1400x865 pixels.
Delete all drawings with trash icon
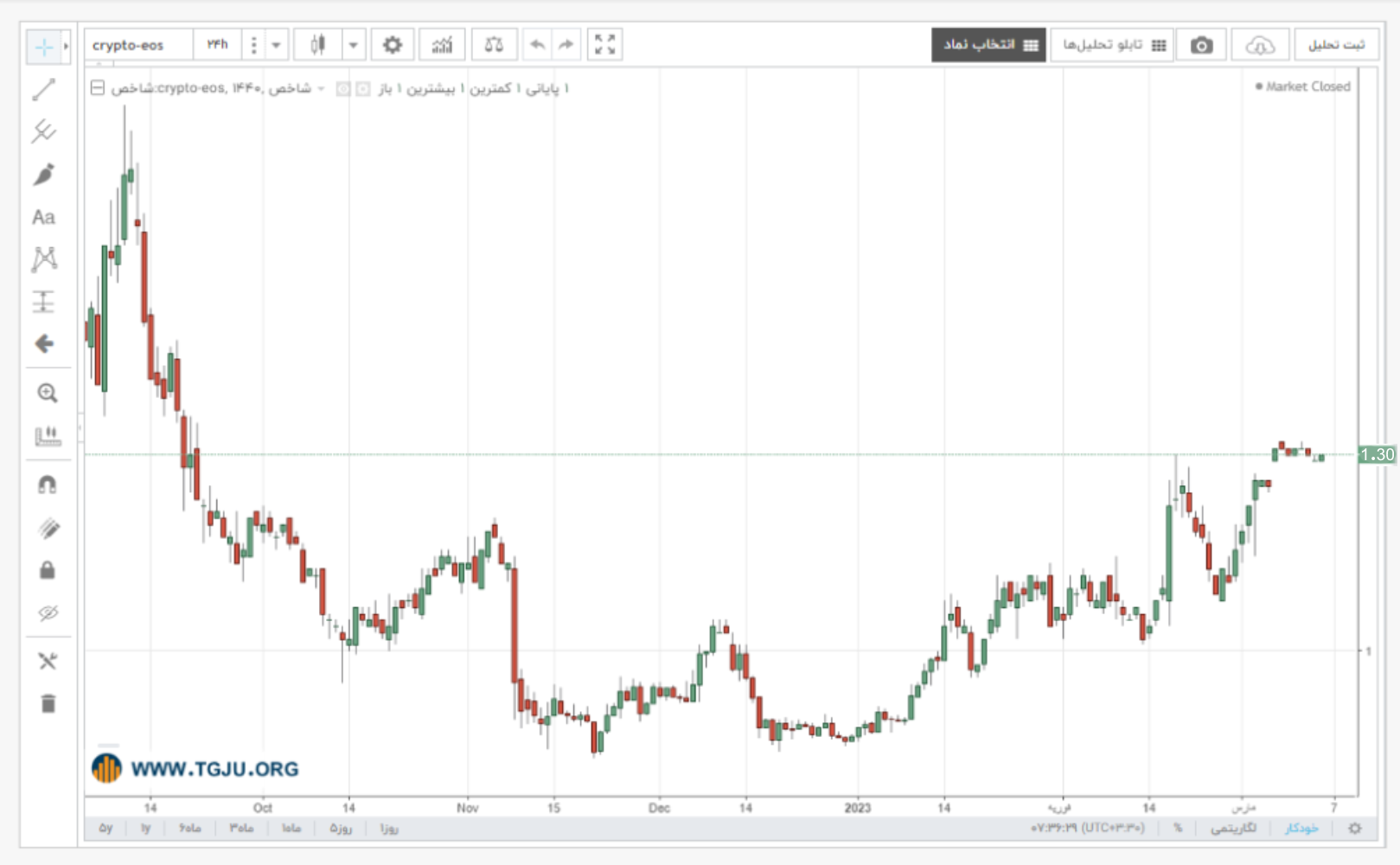[x=48, y=703]
